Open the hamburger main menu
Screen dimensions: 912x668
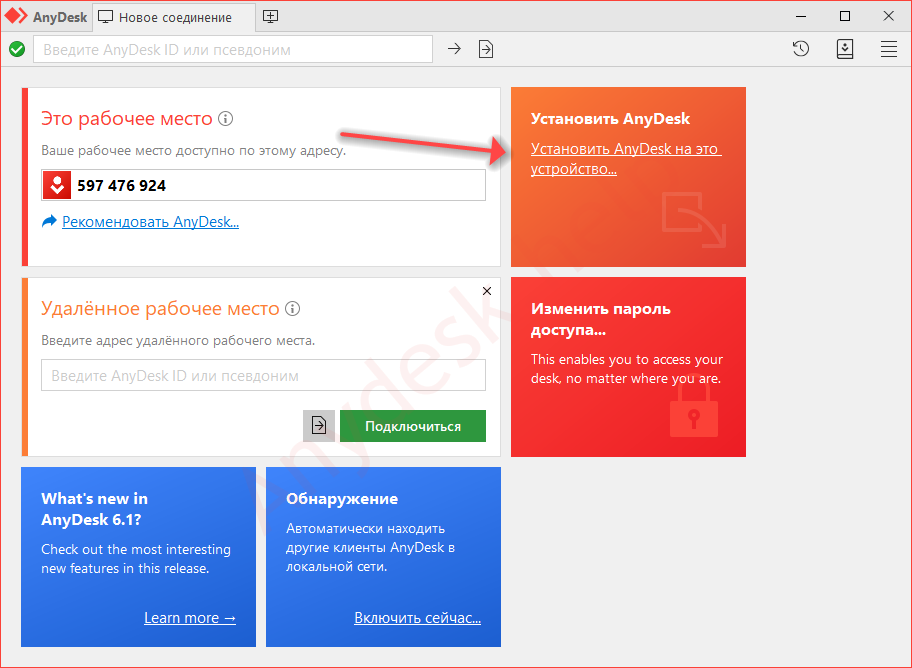(888, 49)
